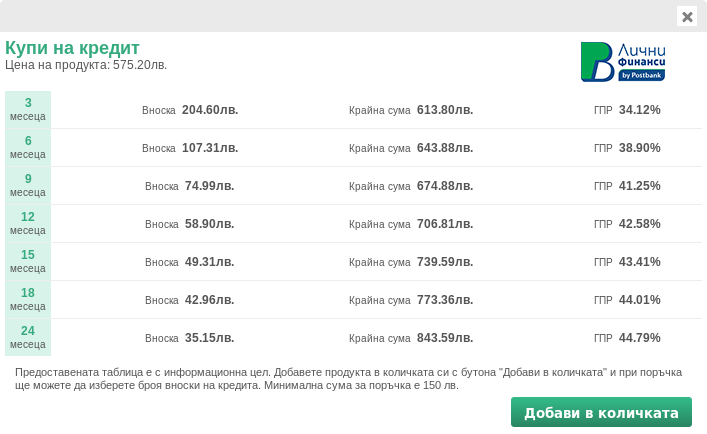This screenshot has width=707, height=434.
Task: Pick the 18 месеца installment period
Action: 28,299
